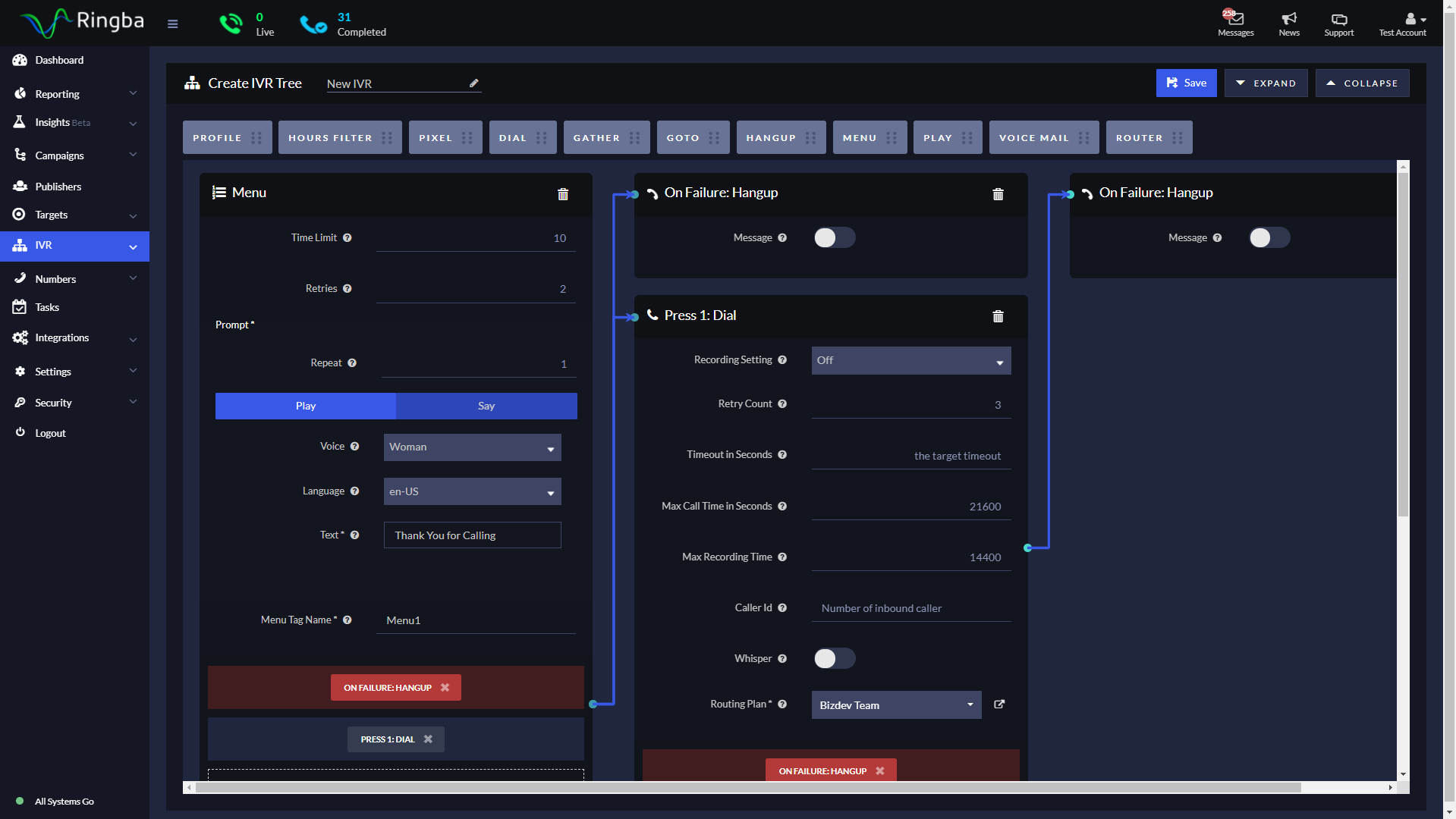Change the Voice dropdown from Woman
The image size is (1456, 819).
472,447
